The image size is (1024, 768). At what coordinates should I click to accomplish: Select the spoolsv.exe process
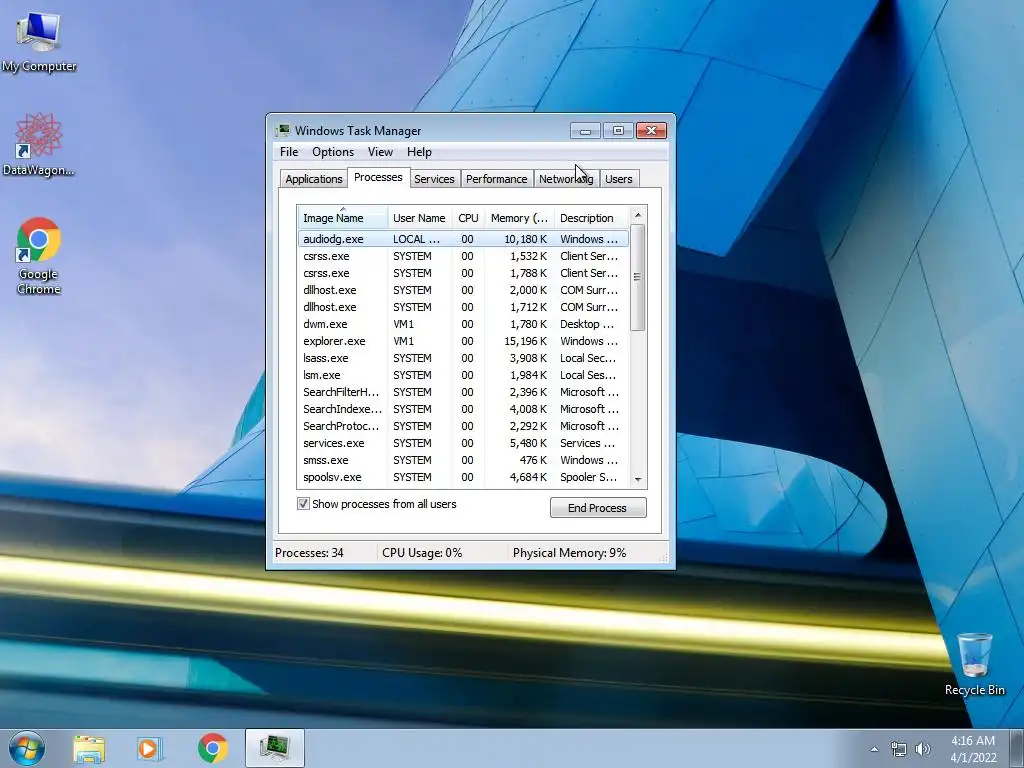click(463, 477)
